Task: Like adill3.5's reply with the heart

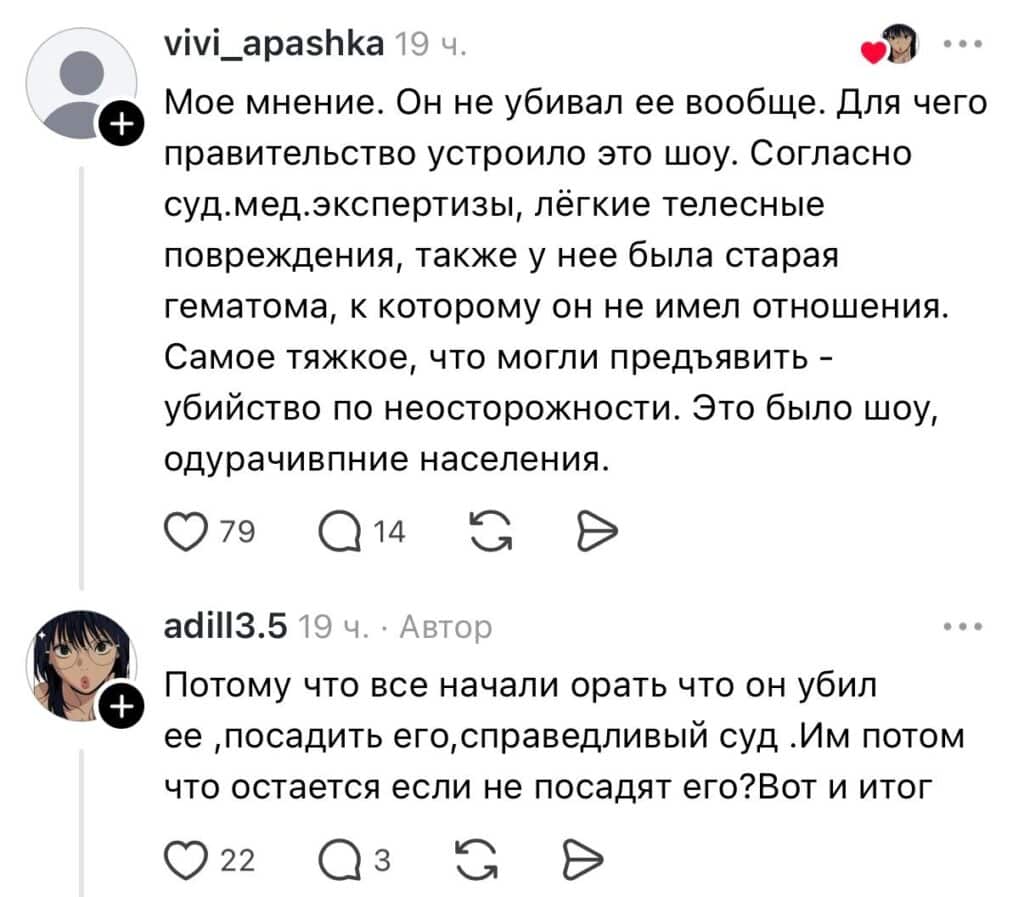Action: 179,857
